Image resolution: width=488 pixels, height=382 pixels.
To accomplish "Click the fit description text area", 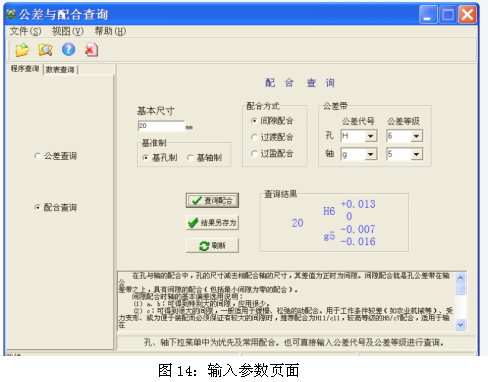I will pyautogui.click(x=286, y=301).
